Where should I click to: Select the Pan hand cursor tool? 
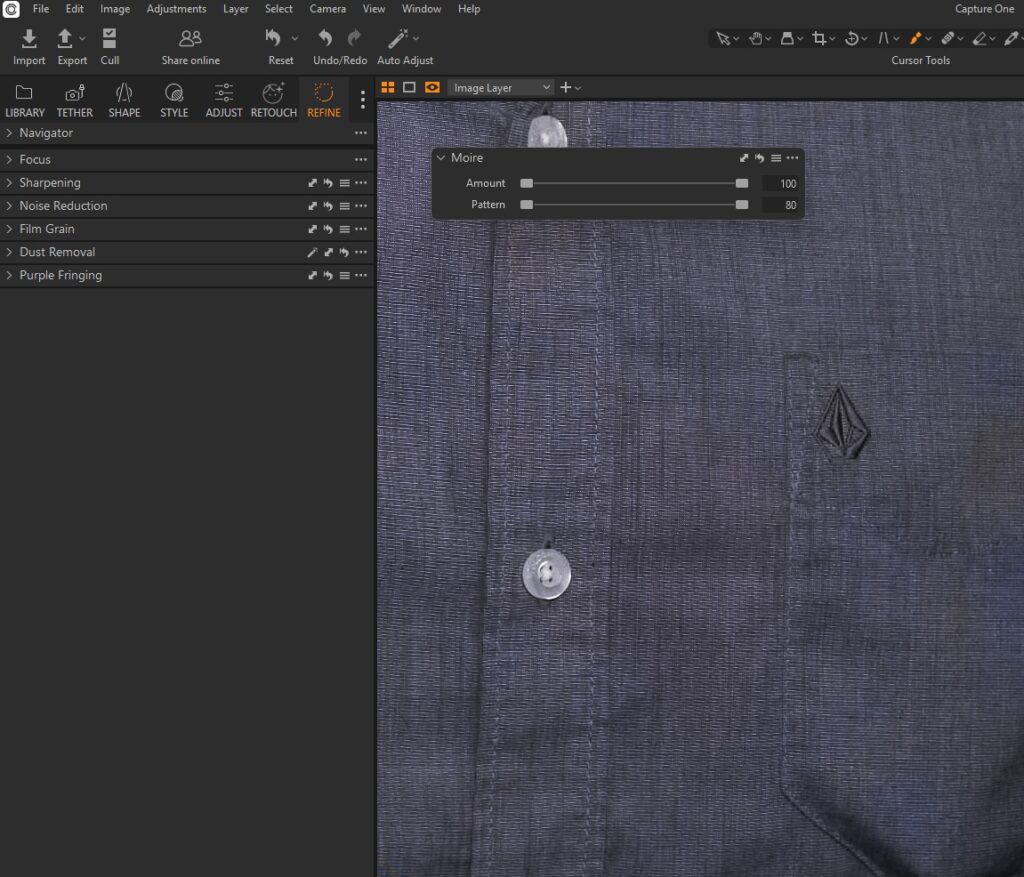[756, 38]
